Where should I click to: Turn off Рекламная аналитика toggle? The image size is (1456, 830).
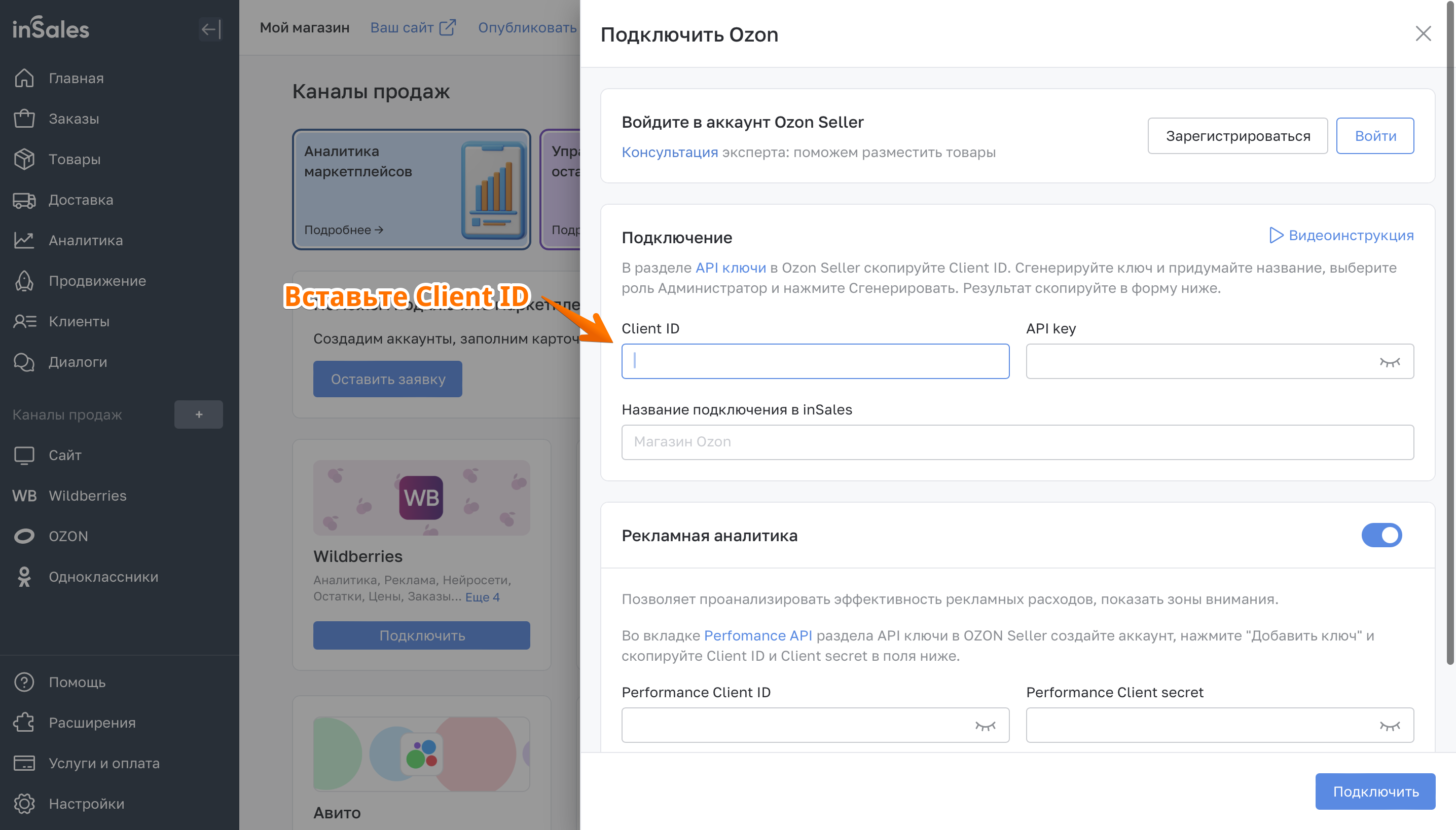(1381, 535)
